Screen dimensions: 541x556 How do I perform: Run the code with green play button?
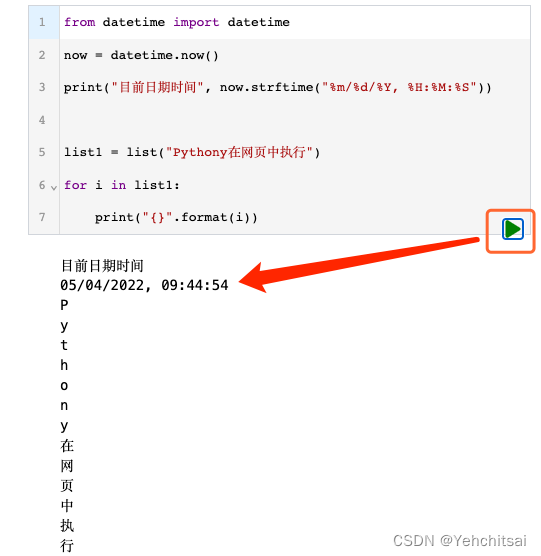tap(513, 229)
